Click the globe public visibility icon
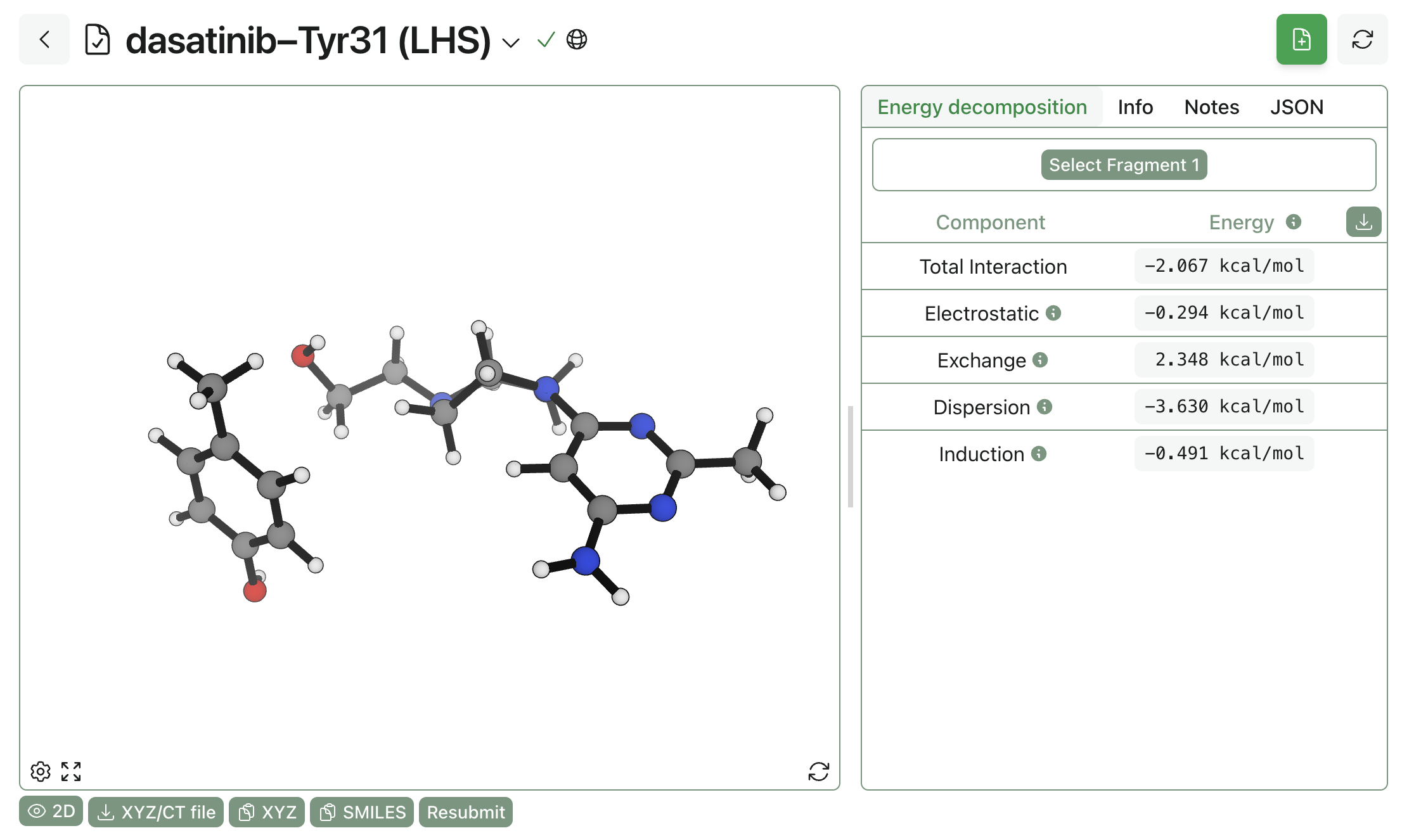The height and width of the screenshot is (840, 1402). coord(577,39)
